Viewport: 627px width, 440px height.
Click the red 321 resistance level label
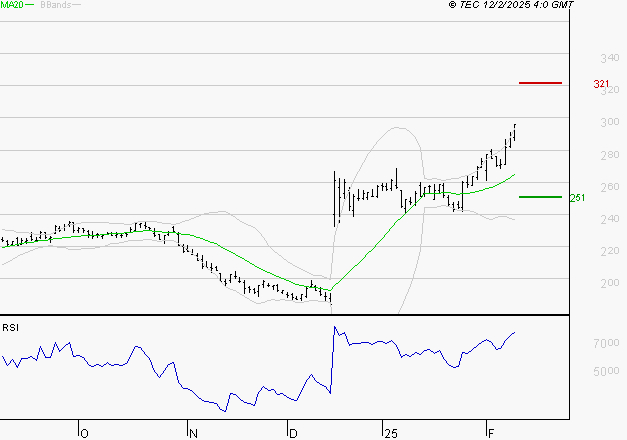tap(601, 84)
